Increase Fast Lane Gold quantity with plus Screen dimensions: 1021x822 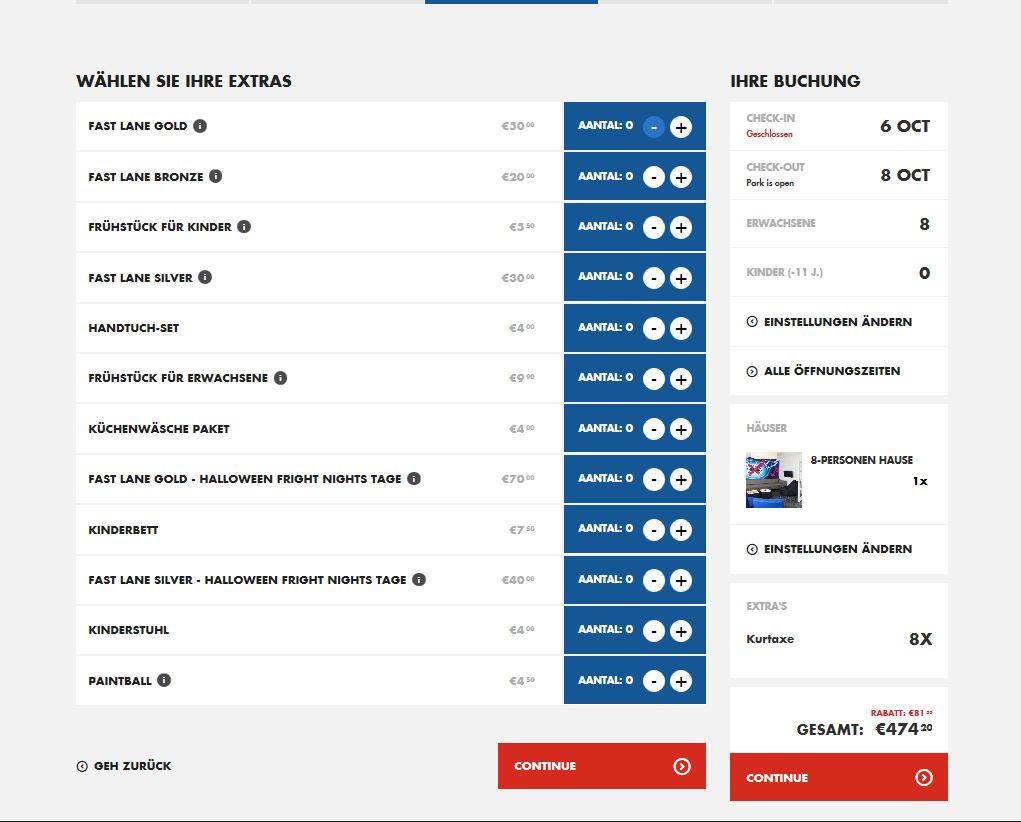tap(680, 127)
